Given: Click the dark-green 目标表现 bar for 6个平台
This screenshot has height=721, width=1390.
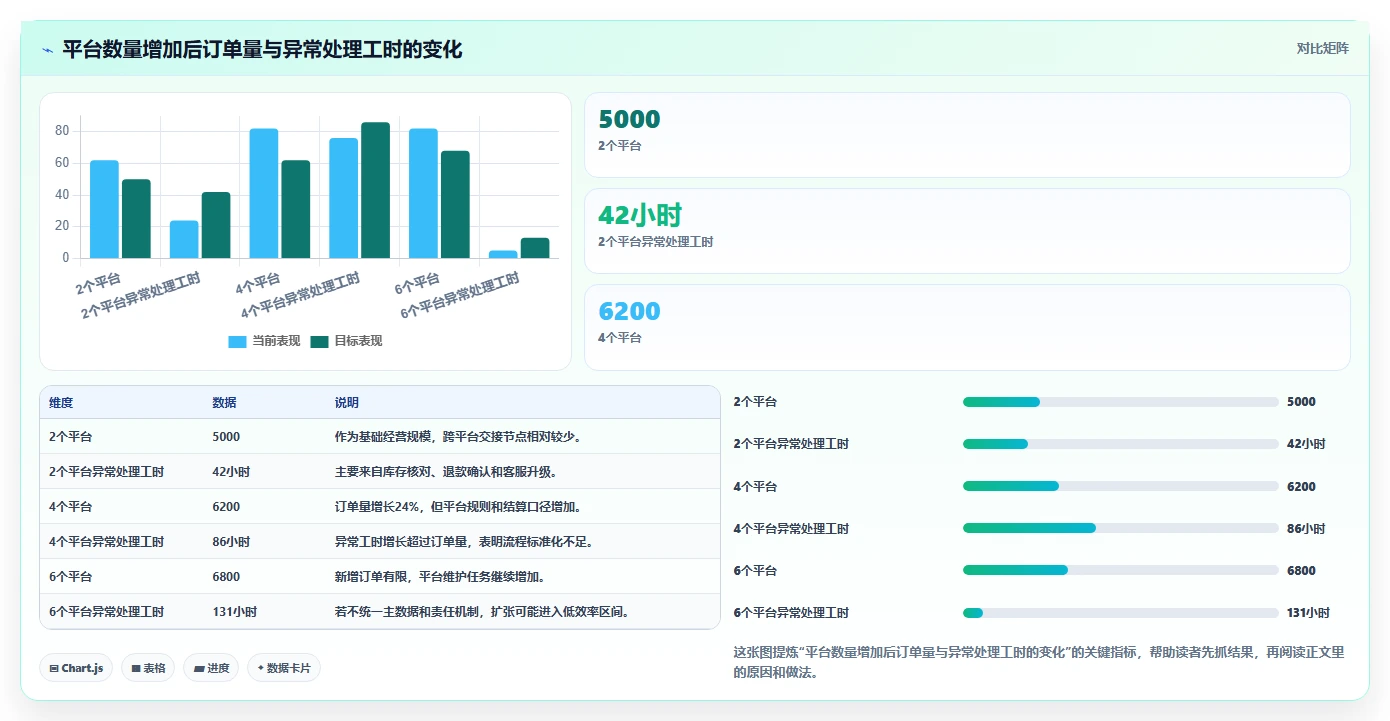Looking at the screenshot, I should pyautogui.click(x=455, y=204).
